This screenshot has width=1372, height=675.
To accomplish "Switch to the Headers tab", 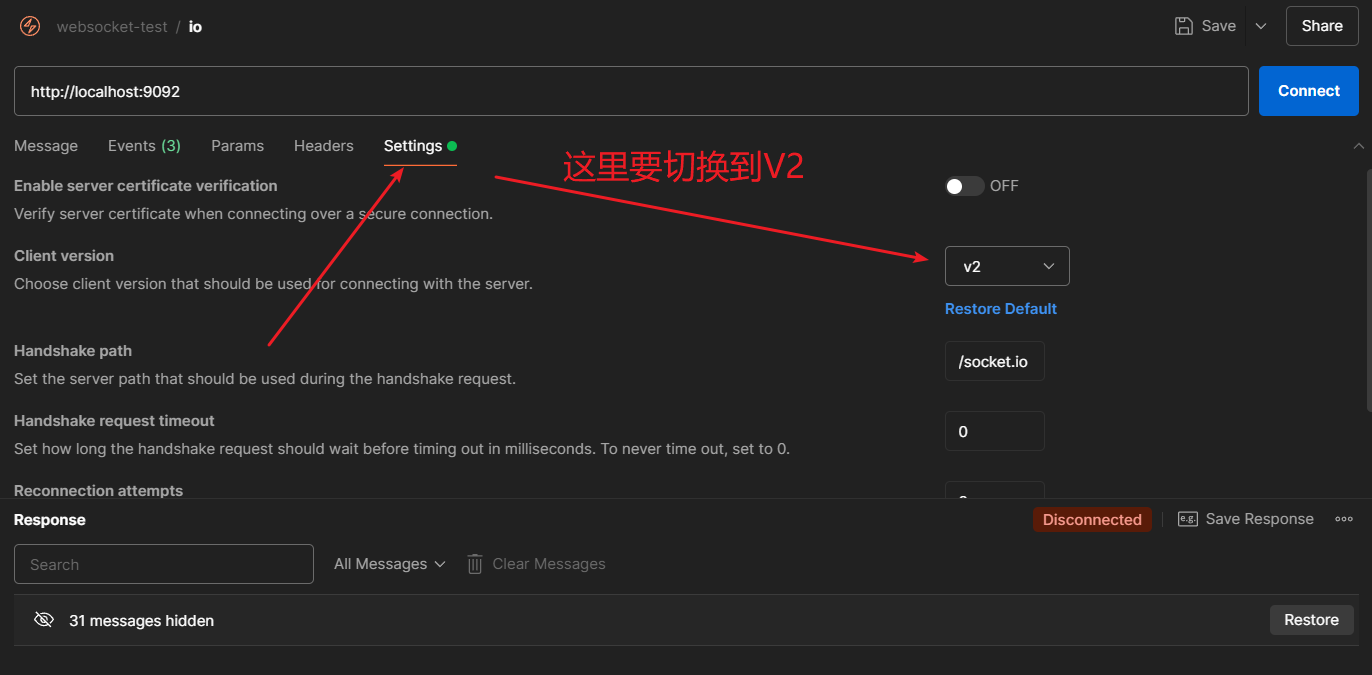I will (x=323, y=145).
